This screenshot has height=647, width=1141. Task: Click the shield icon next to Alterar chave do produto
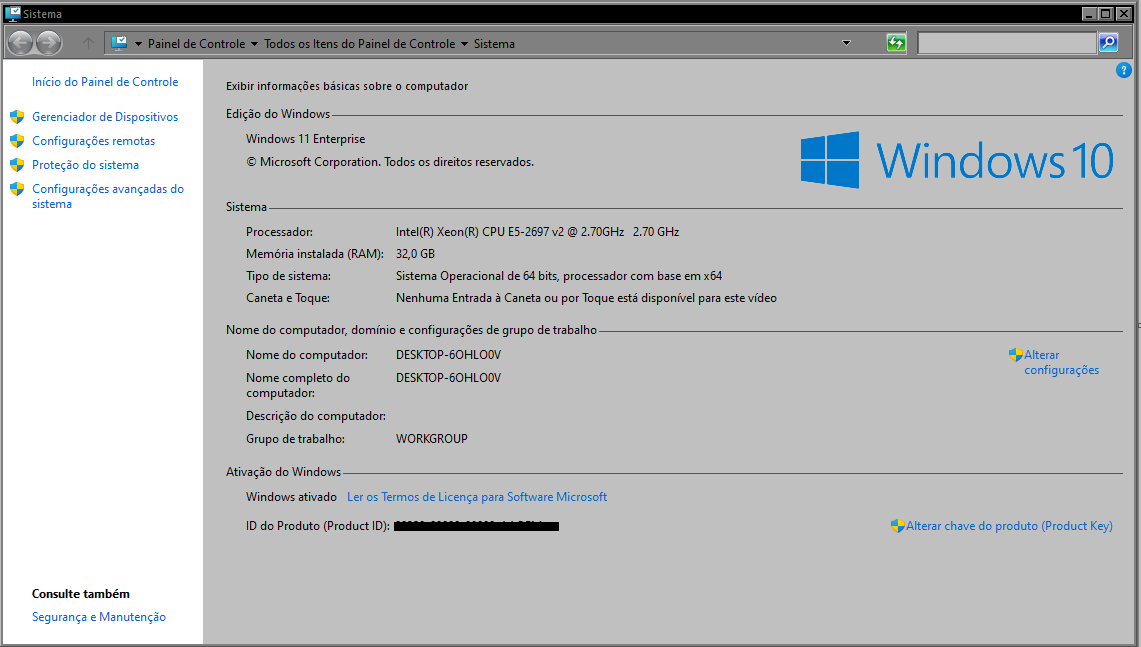tap(897, 525)
